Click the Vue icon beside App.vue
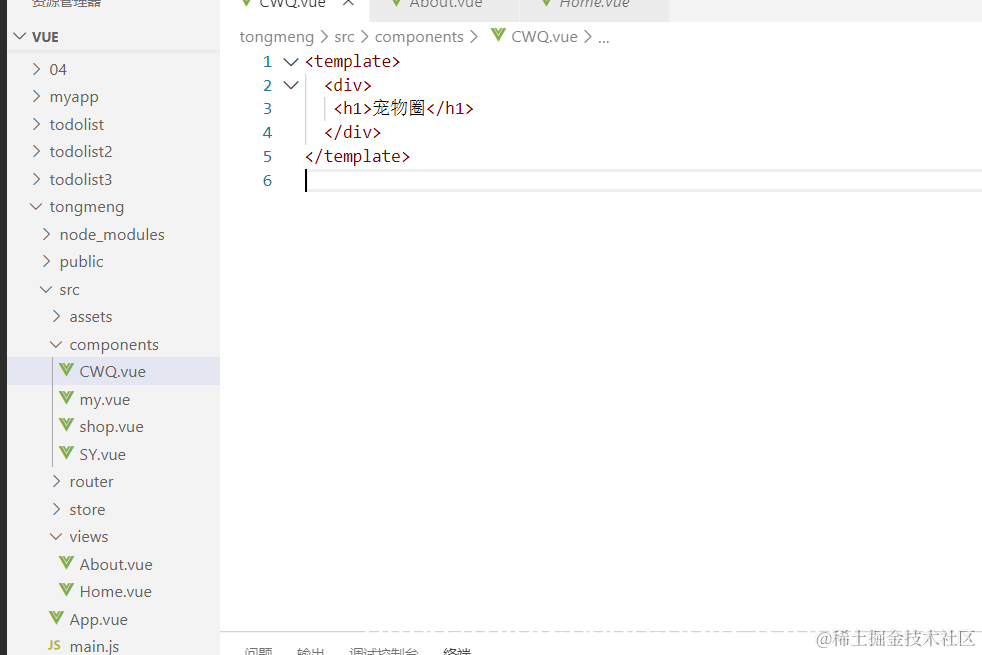Viewport: 982px width, 655px height. pyautogui.click(x=56, y=618)
